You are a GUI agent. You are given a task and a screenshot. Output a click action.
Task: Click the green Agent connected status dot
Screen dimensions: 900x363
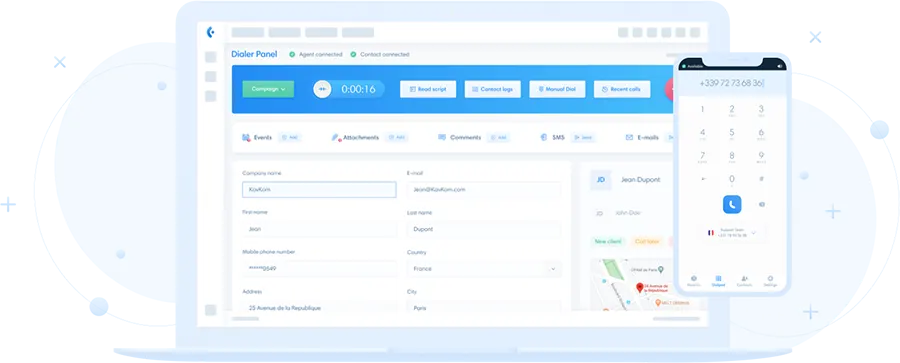click(292, 55)
